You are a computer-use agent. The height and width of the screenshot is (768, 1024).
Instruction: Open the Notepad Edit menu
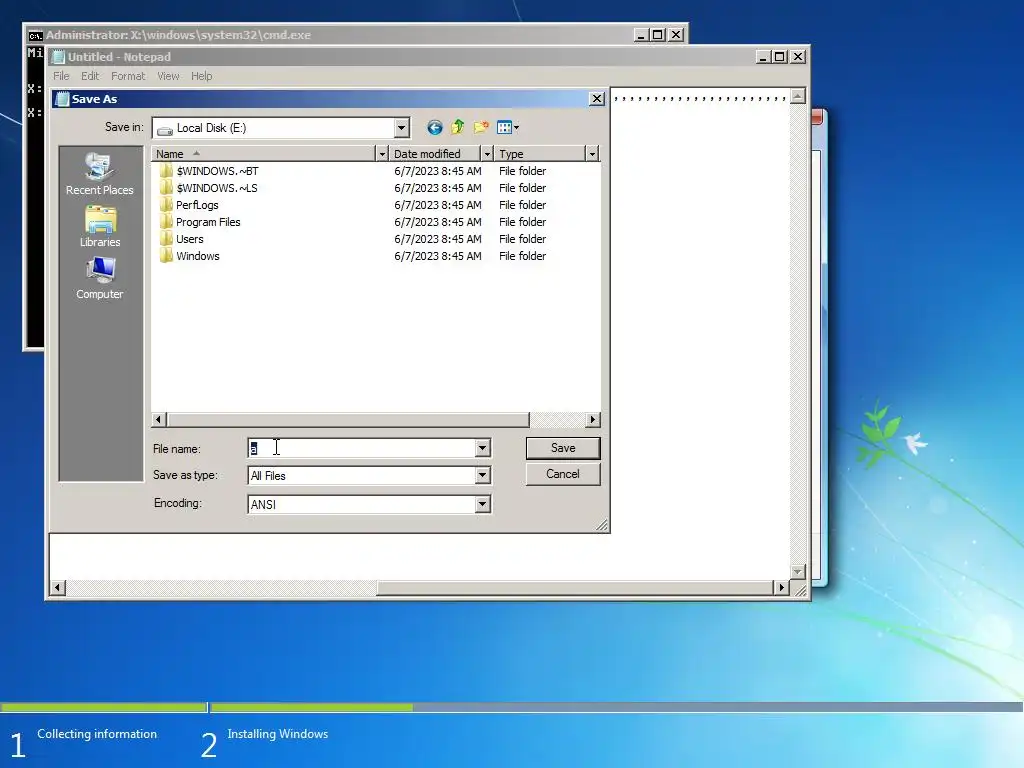90,76
